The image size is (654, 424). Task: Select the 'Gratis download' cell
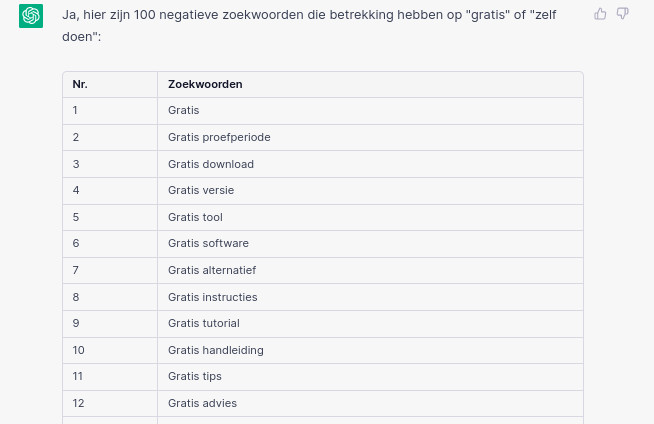click(x=370, y=164)
